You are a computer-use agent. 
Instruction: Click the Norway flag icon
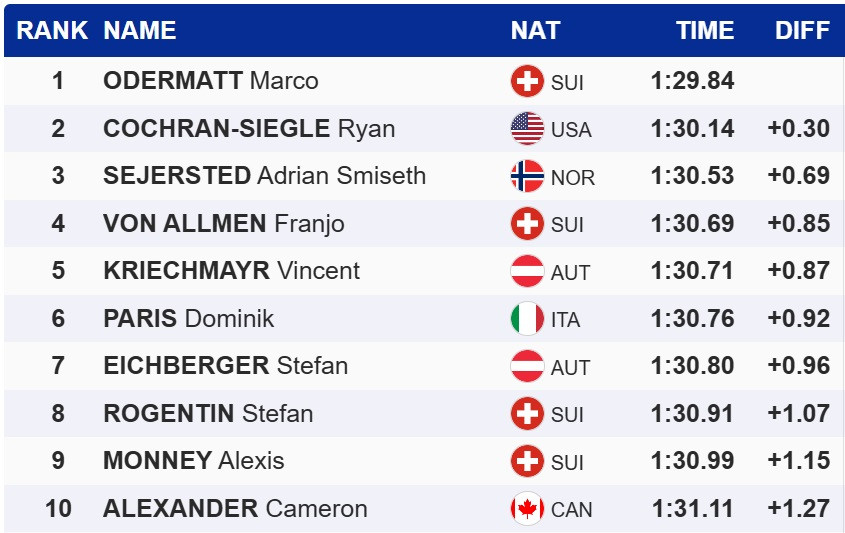(x=527, y=176)
